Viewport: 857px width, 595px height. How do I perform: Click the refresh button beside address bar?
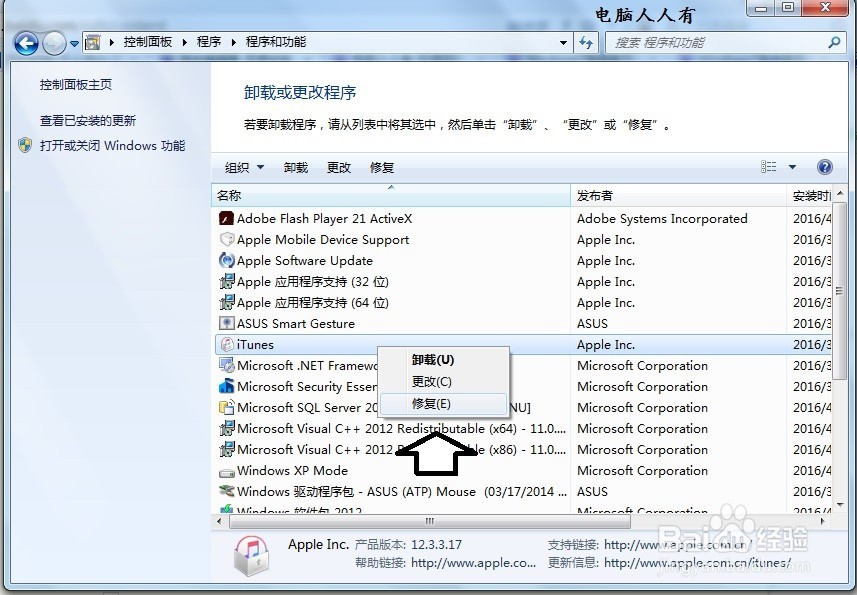tap(586, 42)
